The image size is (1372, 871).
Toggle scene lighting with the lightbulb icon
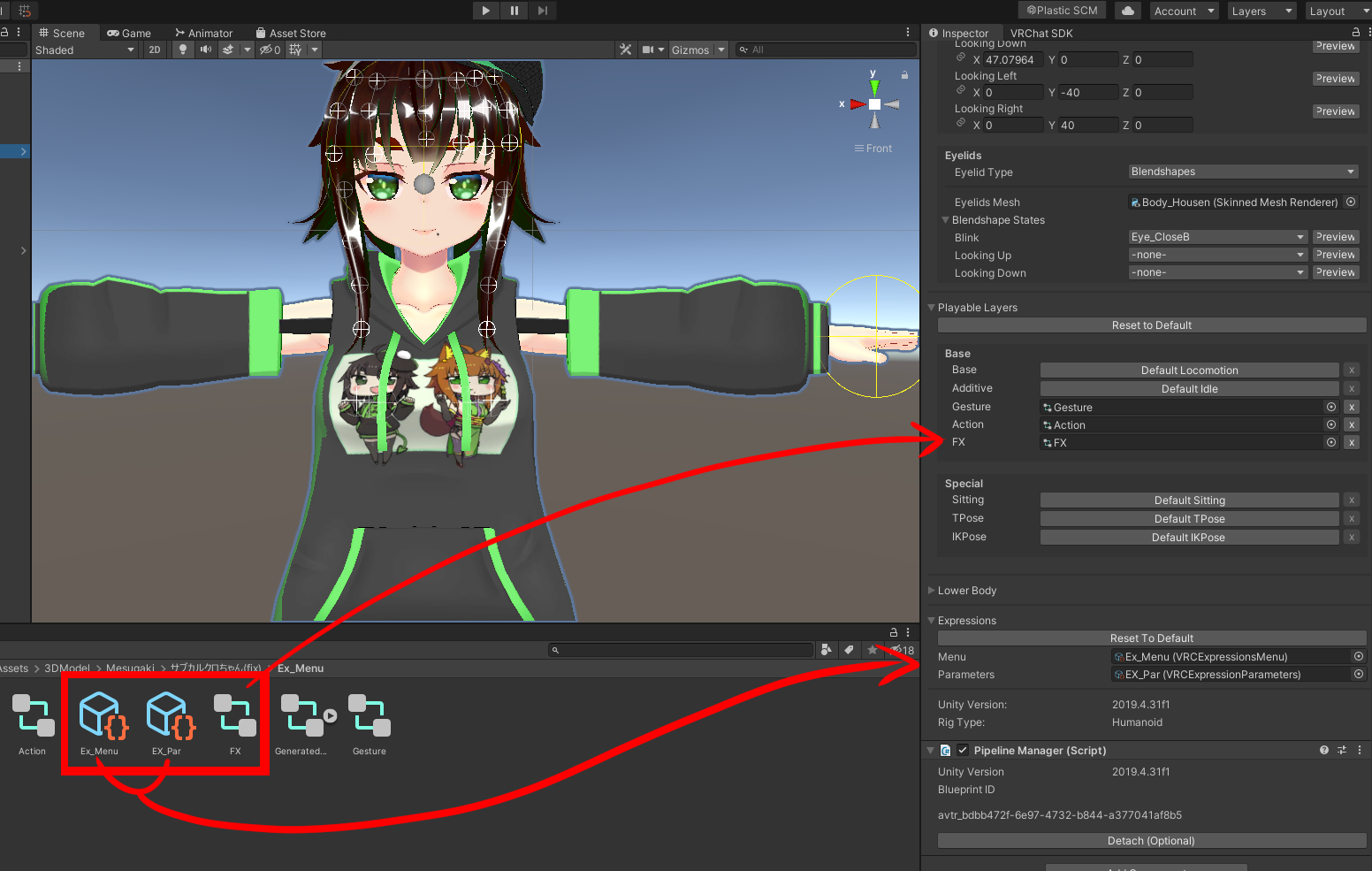(x=183, y=50)
